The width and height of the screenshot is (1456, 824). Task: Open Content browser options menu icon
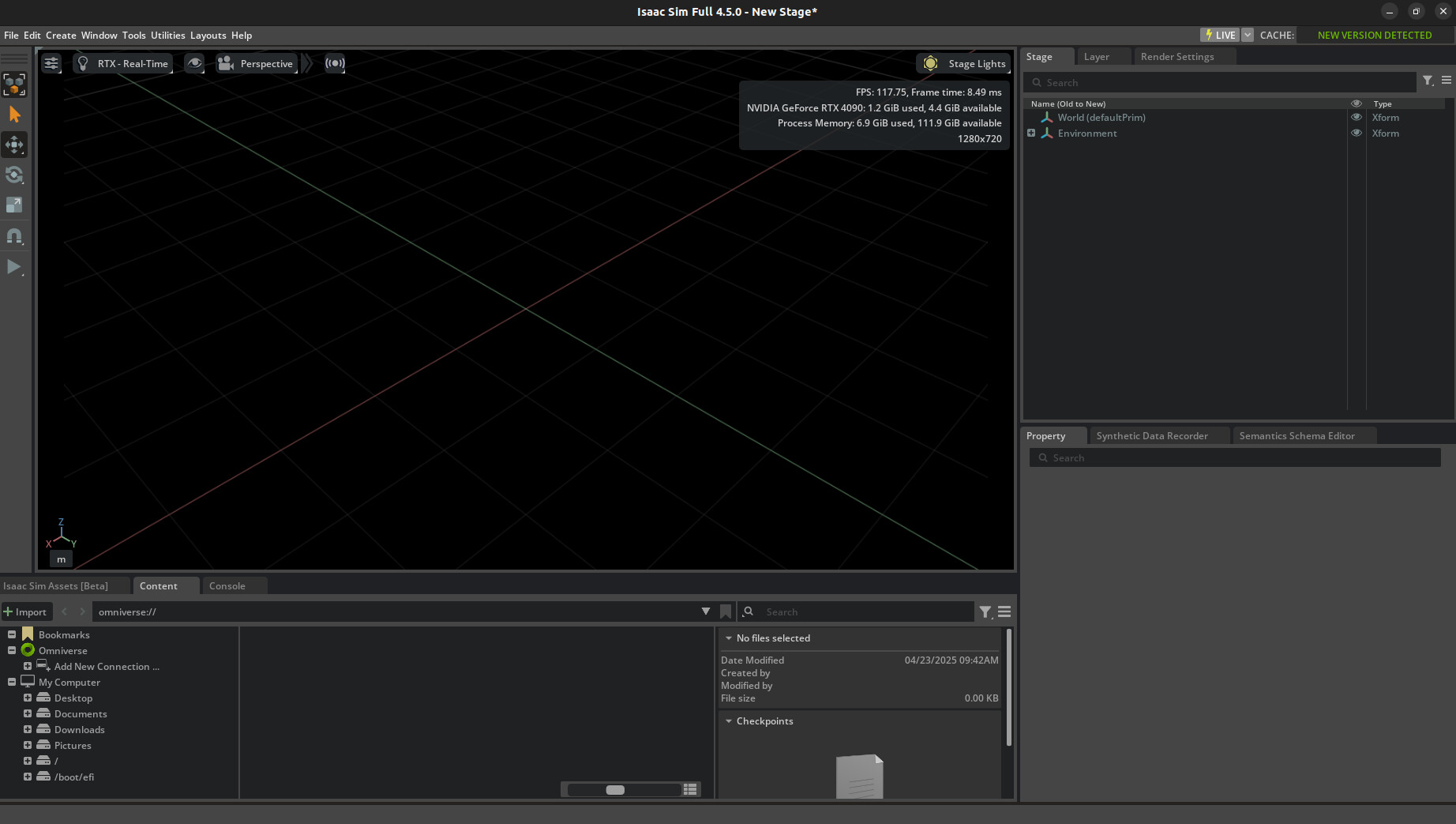coord(1004,611)
